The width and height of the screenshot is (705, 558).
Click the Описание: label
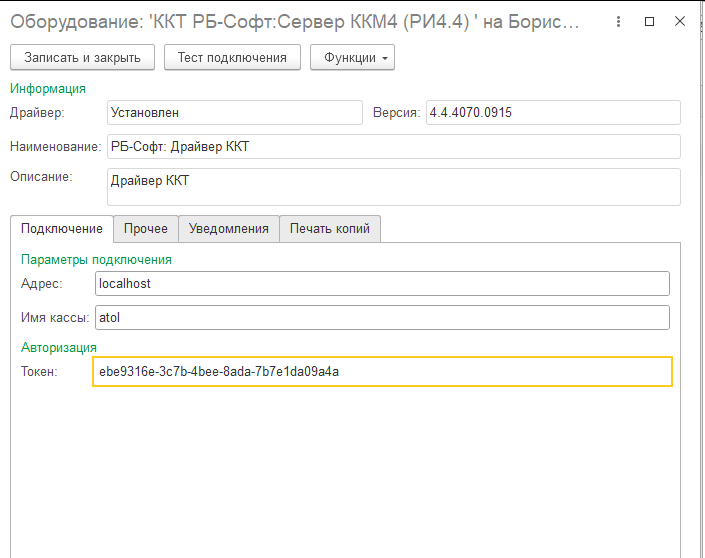pos(41,176)
